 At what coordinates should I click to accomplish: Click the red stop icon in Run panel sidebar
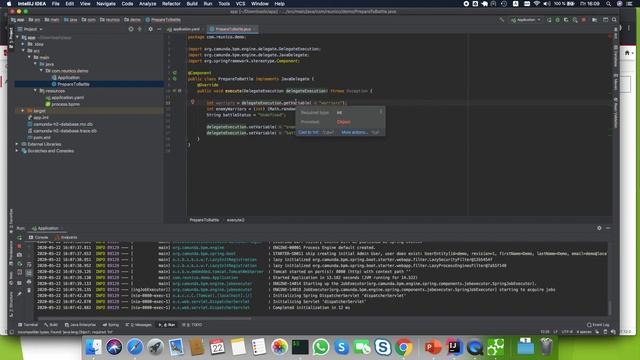pos(19,246)
